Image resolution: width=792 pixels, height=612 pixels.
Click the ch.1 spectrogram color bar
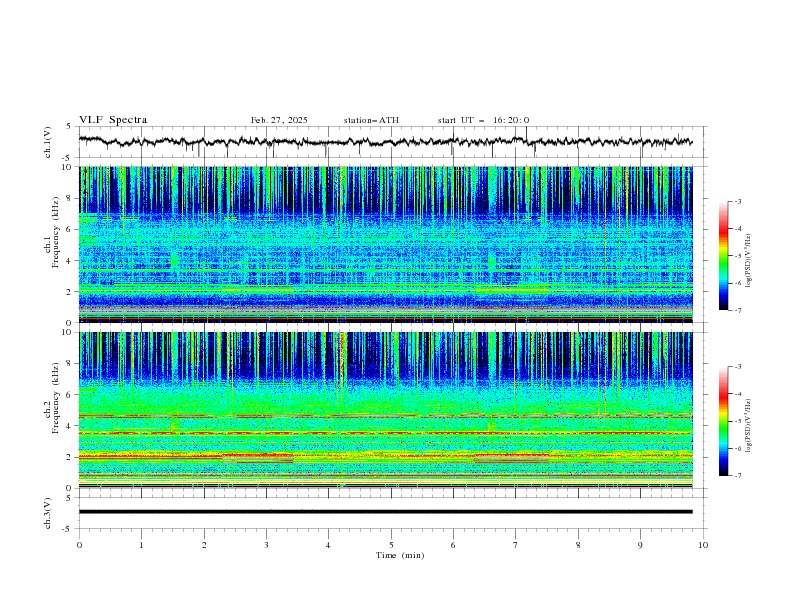pyautogui.click(x=723, y=256)
